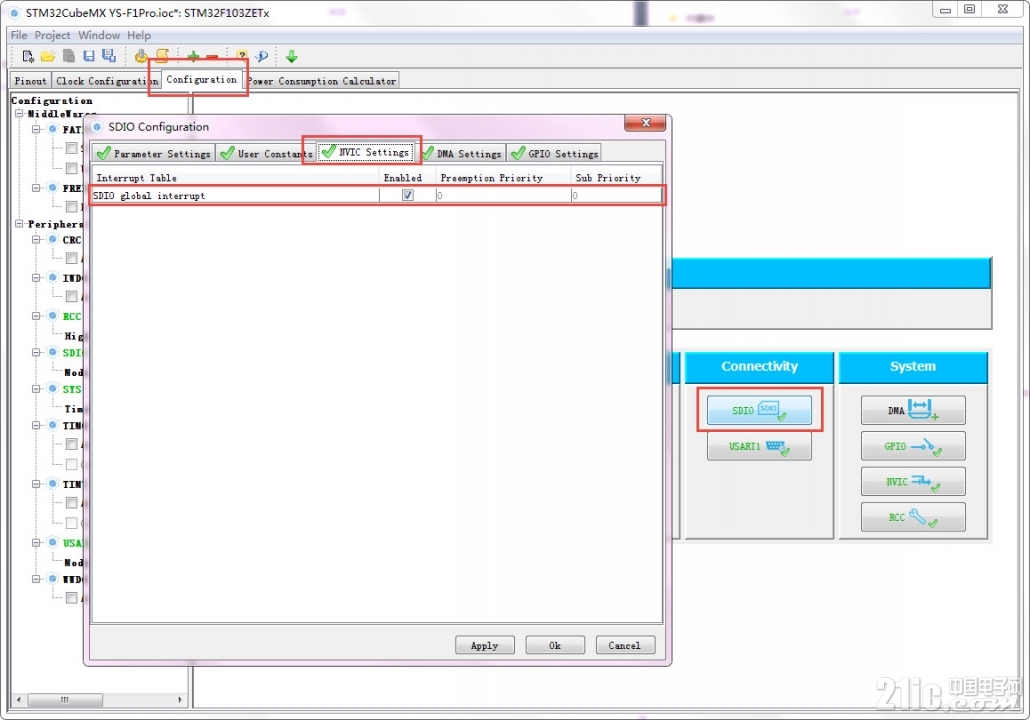Click the blue Save floppy icon

pos(89,56)
